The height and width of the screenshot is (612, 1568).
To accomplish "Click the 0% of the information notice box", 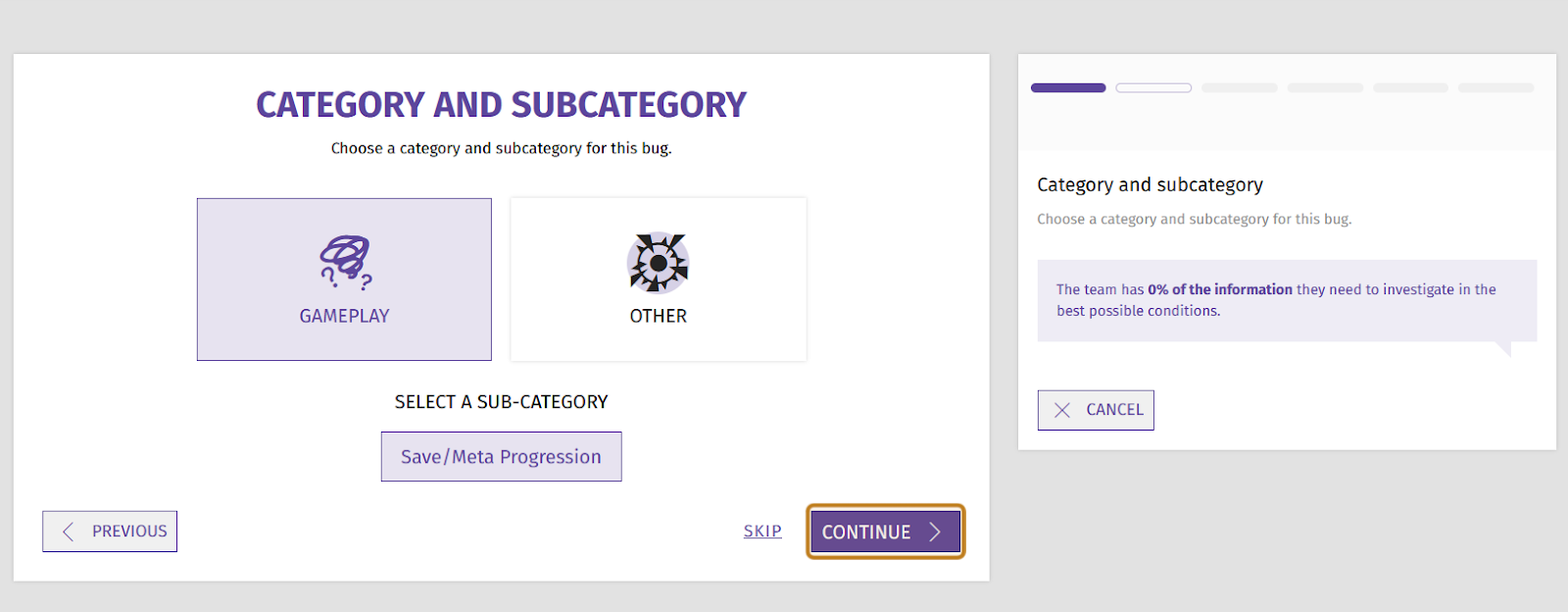I will (x=1287, y=300).
